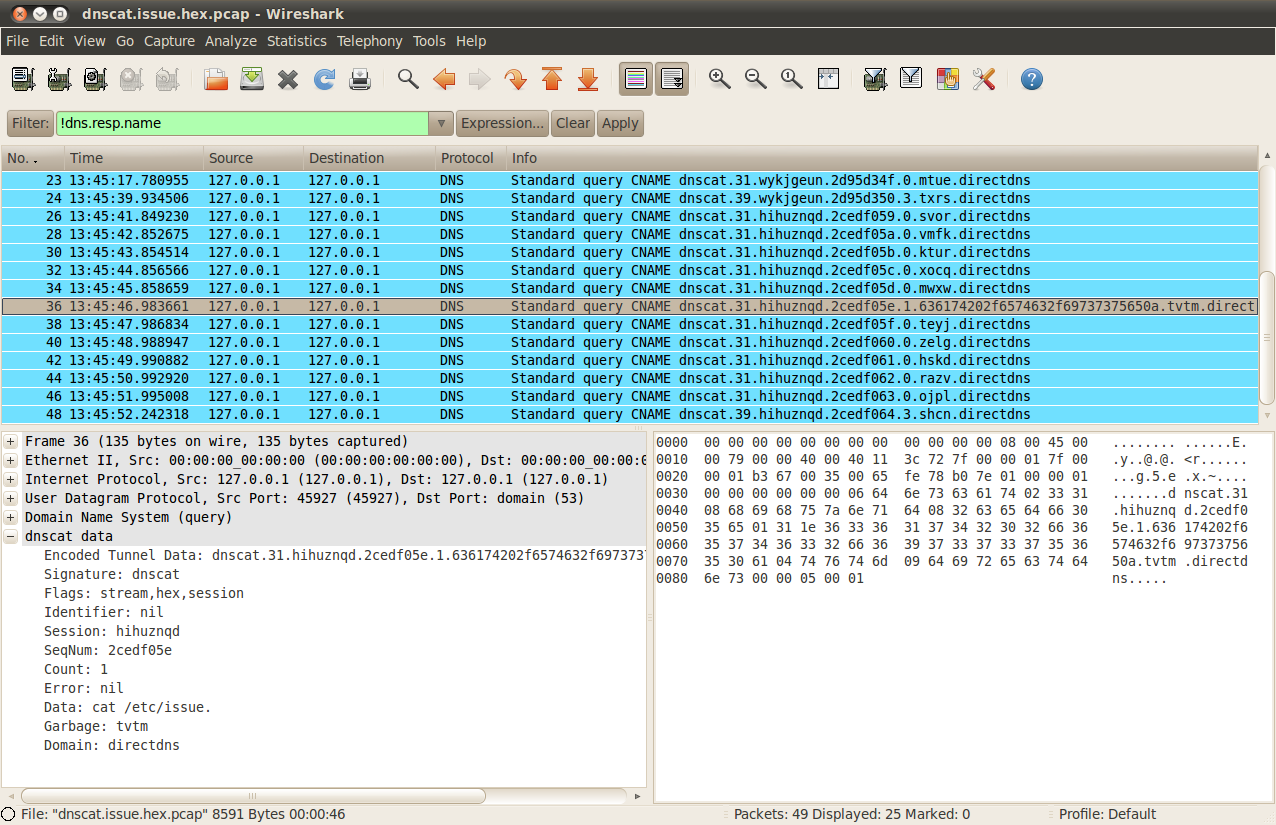The height and width of the screenshot is (825, 1276).
Task: Reload this capture file icon
Action: (x=324, y=79)
